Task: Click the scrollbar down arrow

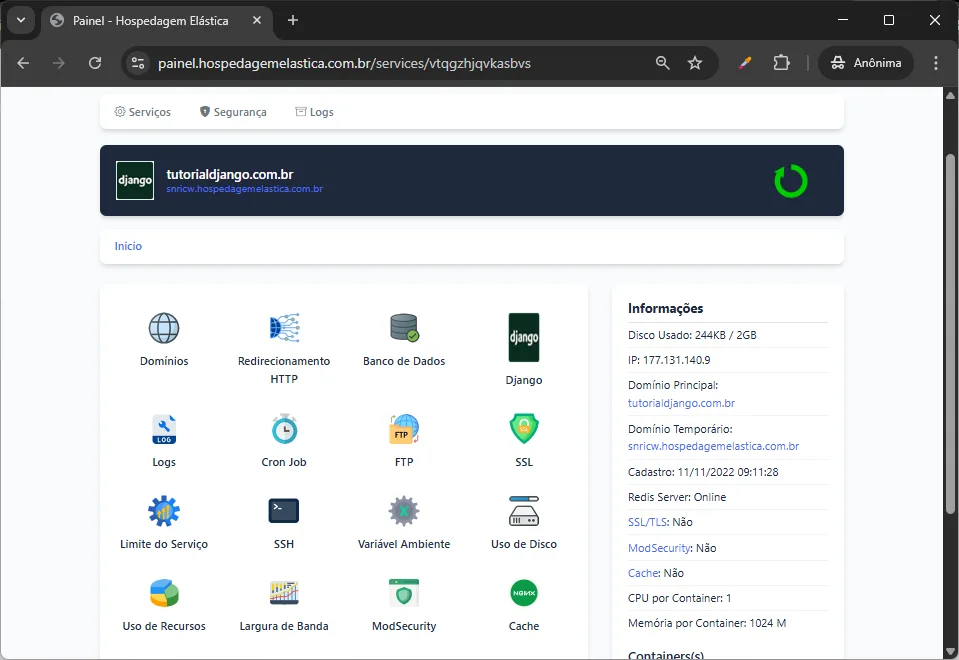Action: [x=950, y=651]
